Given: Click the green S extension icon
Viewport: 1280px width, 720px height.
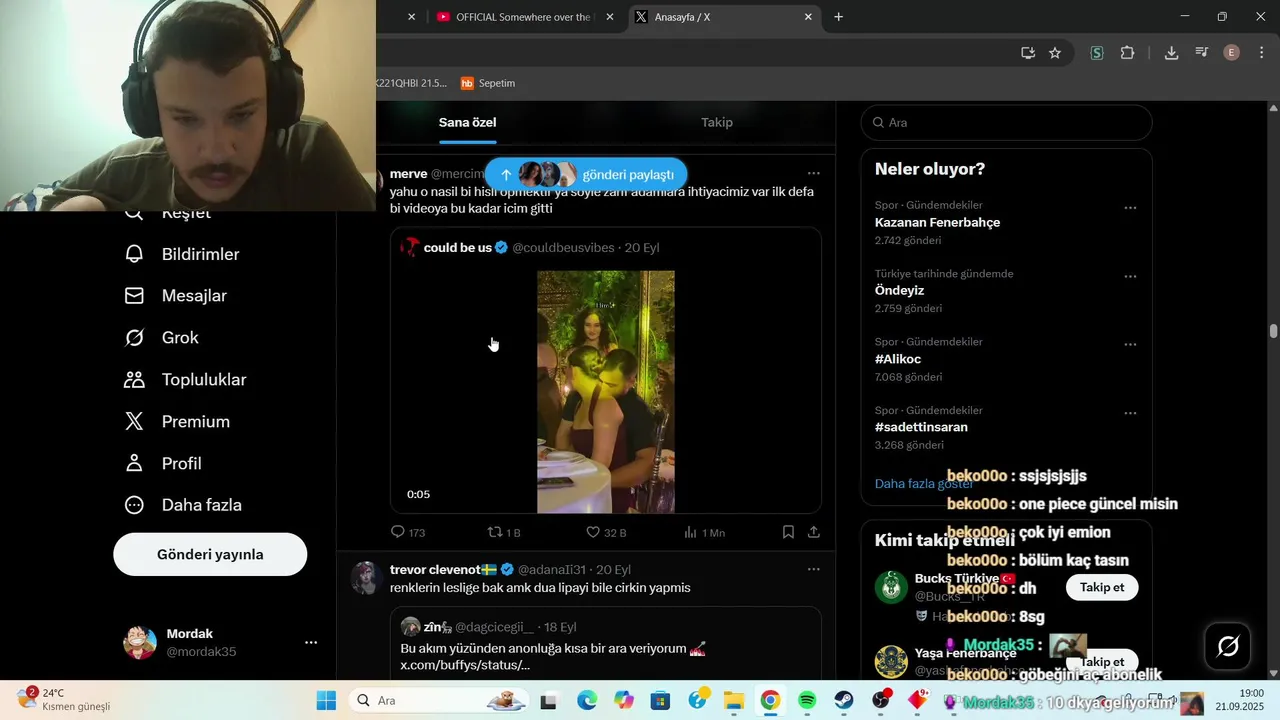Looking at the screenshot, I should [1097, 53].
